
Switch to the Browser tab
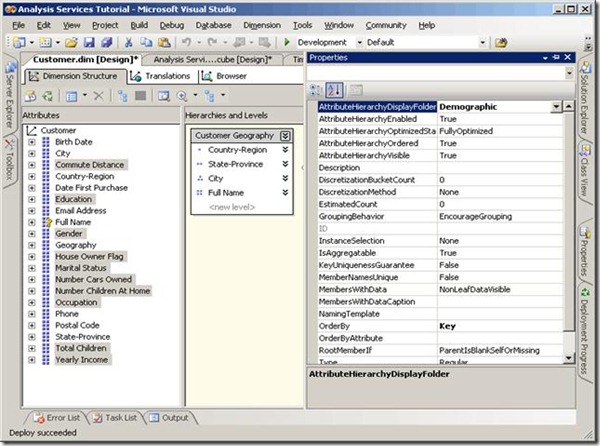[x=225, y=75]
